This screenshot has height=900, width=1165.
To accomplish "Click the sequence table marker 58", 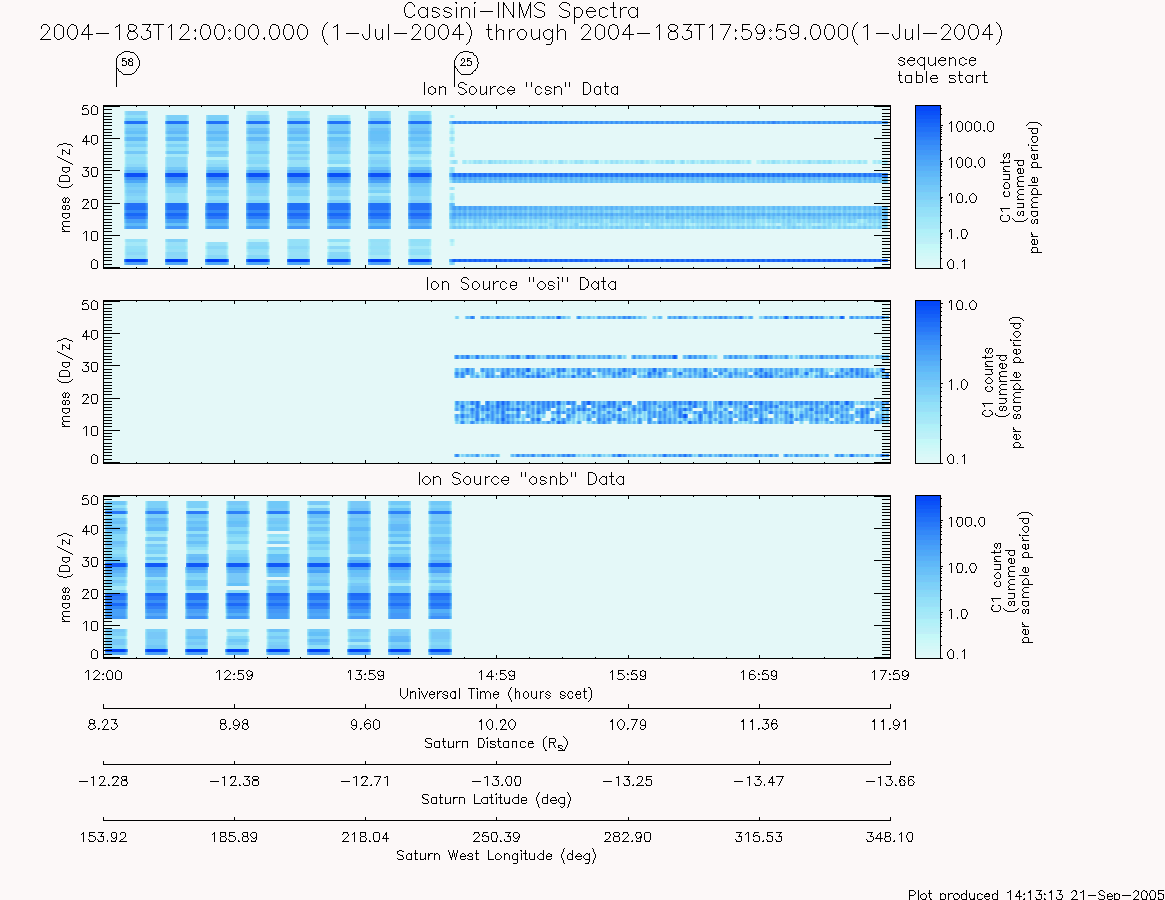I will tap(128, 62).
